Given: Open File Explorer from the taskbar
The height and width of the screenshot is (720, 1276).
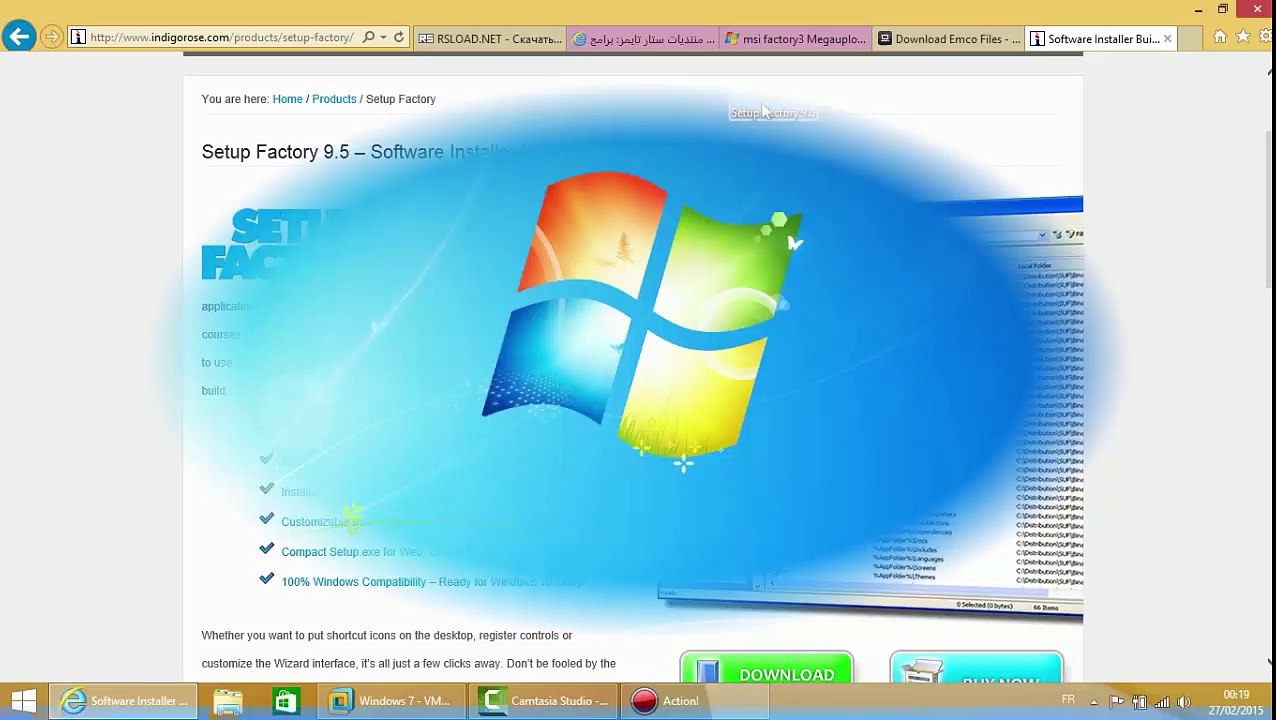Looking at the screenshot, I should (x=228, y=701).
